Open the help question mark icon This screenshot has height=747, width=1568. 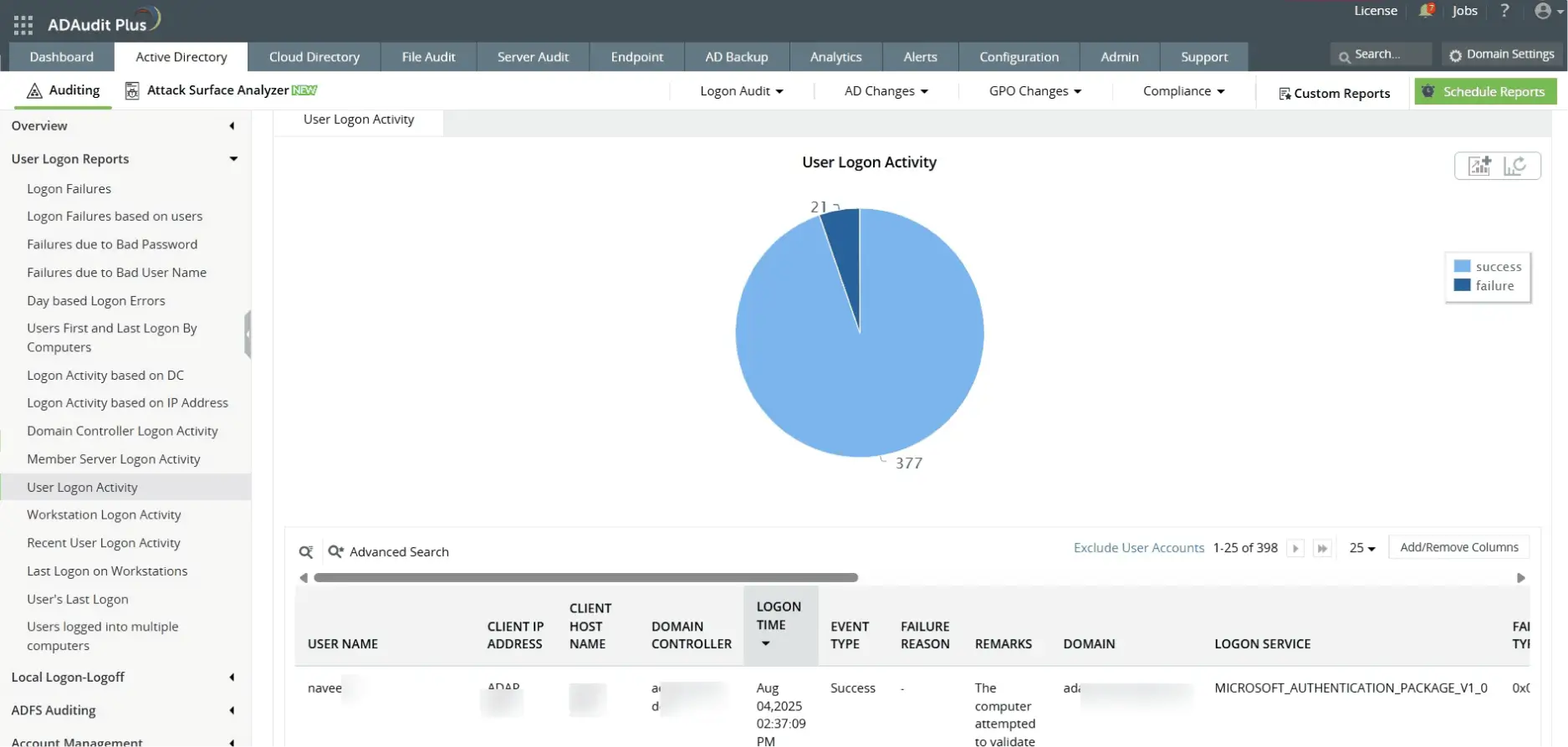click(x=1504, y=11)
